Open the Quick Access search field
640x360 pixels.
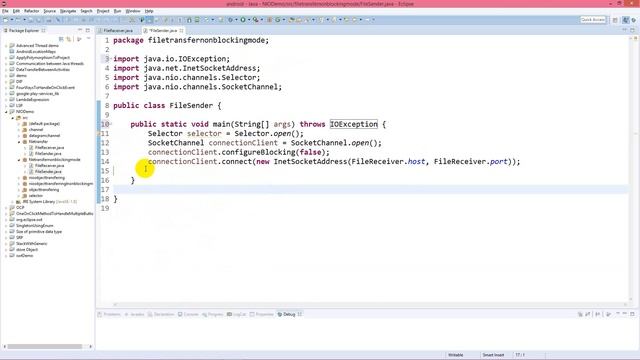[593, 20]
